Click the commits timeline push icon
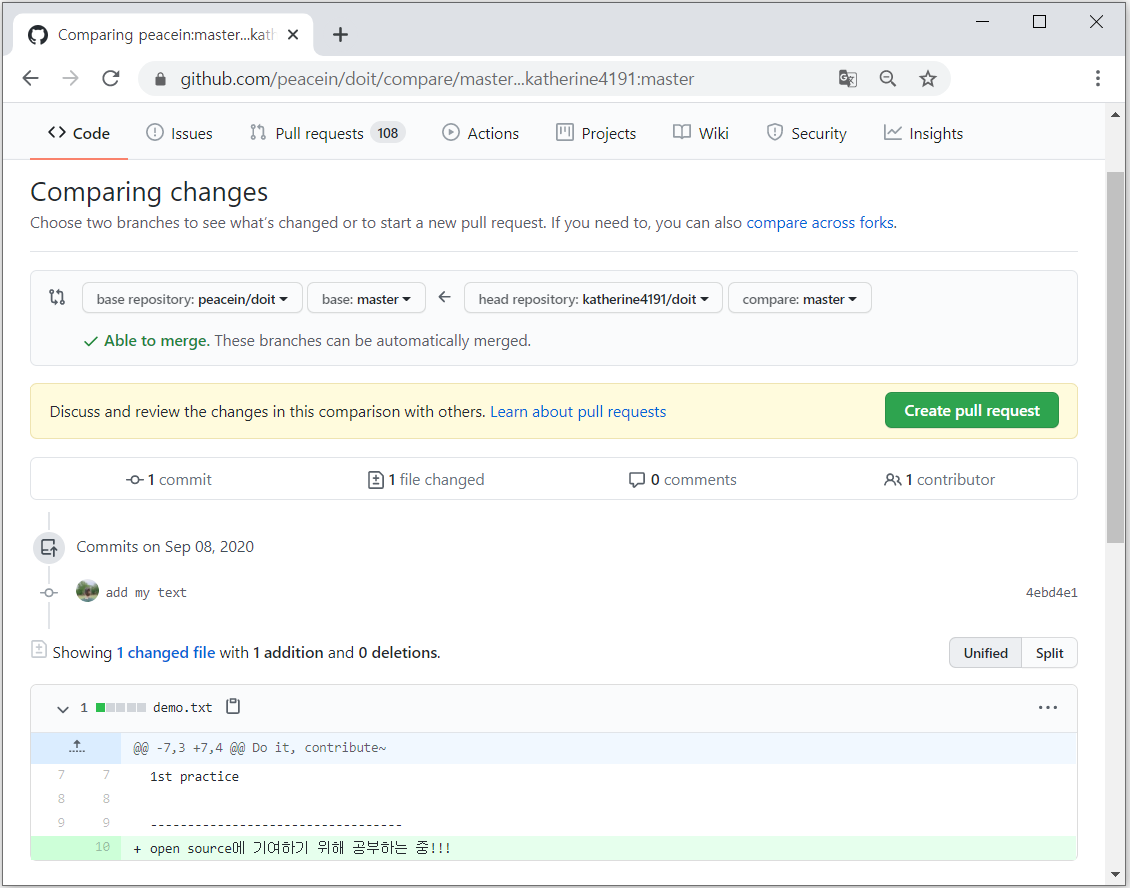This screenshot has height=888, width=1130. [x=49, y=548]
